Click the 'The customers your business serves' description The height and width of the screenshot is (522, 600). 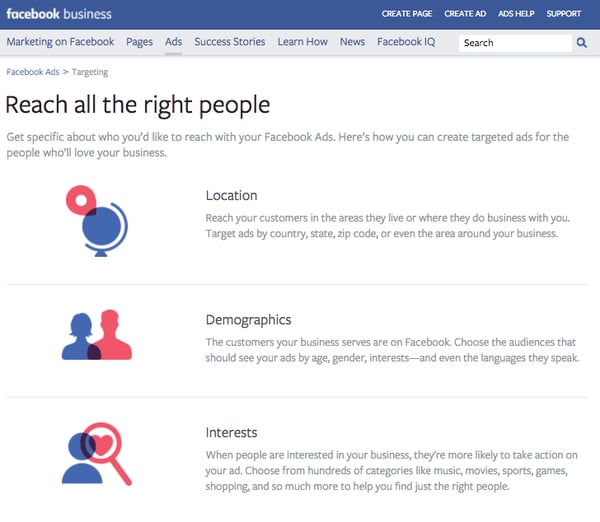(392, 350)
